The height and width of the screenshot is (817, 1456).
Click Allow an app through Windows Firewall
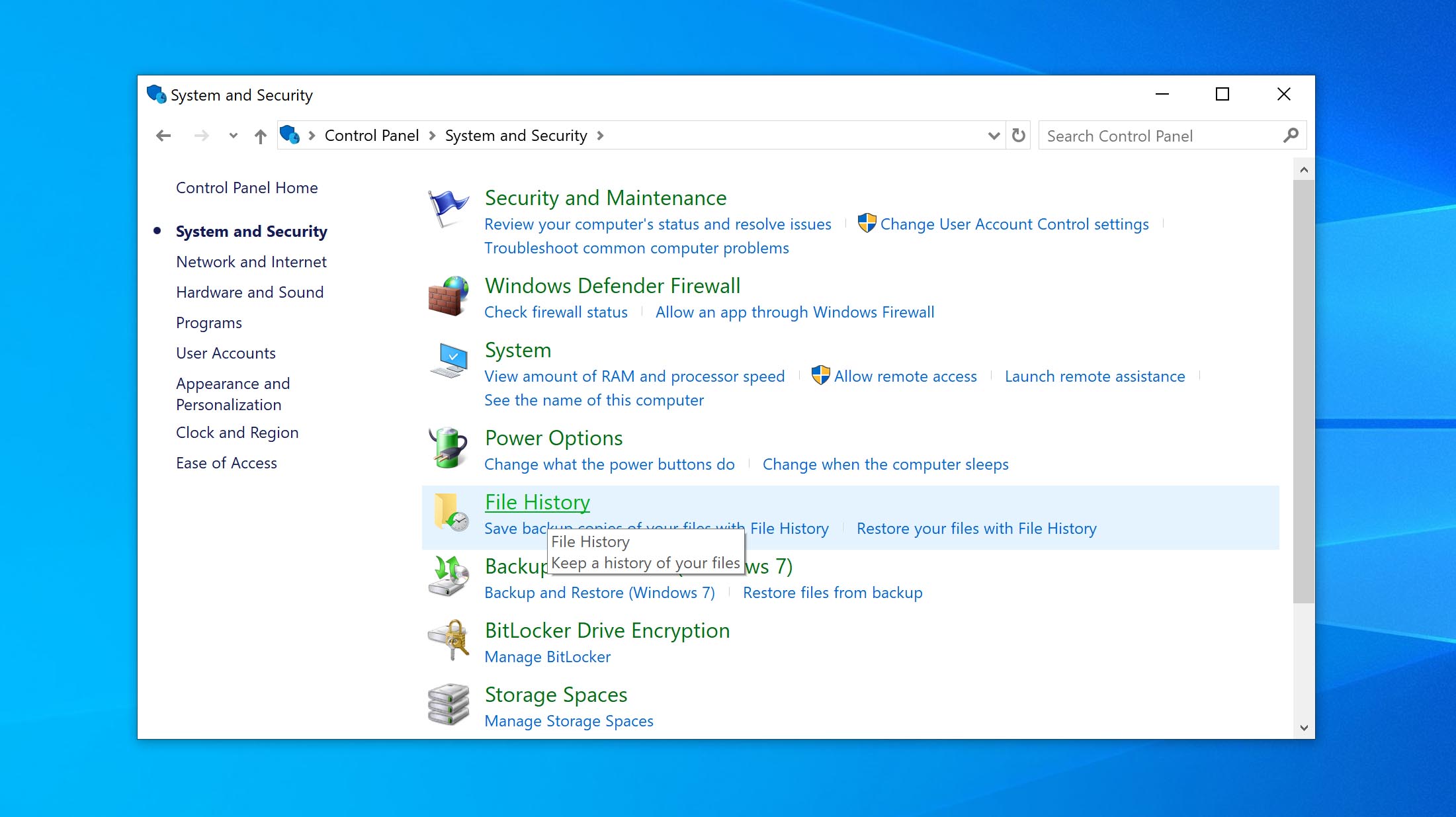(x=794, y=312)
